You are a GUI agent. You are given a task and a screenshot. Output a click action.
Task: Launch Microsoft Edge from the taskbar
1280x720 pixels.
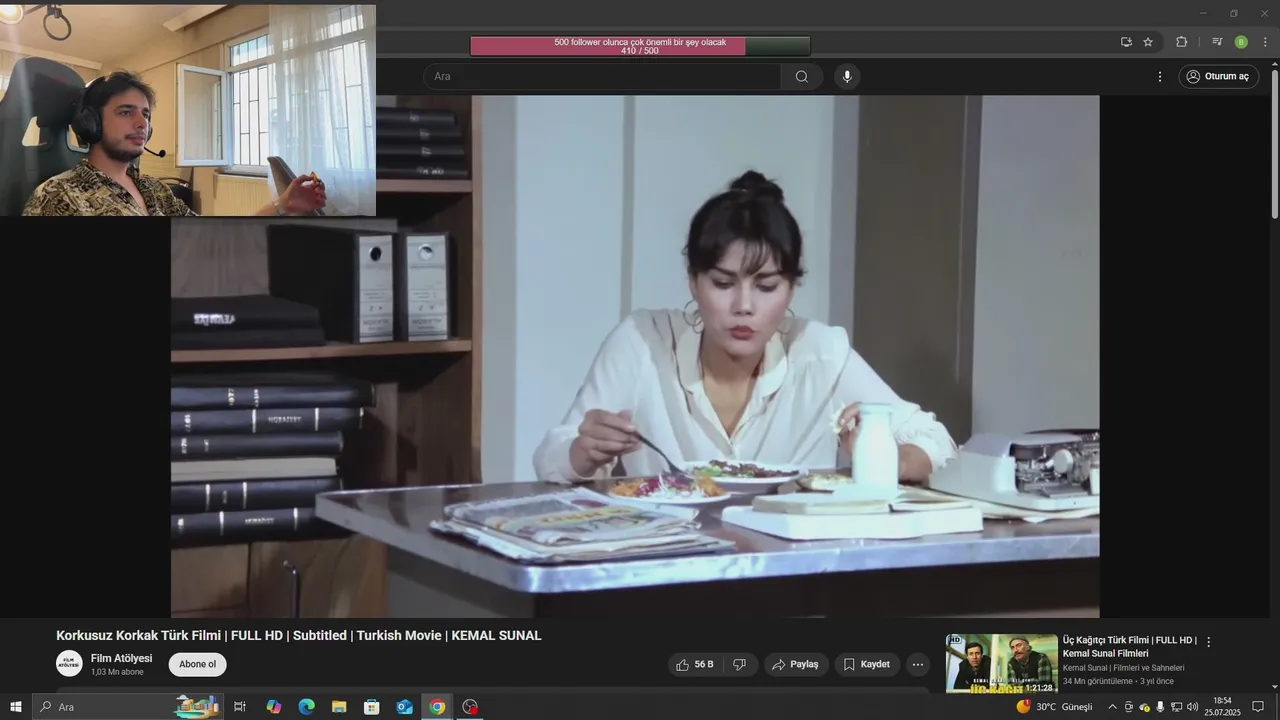point(306,707)
